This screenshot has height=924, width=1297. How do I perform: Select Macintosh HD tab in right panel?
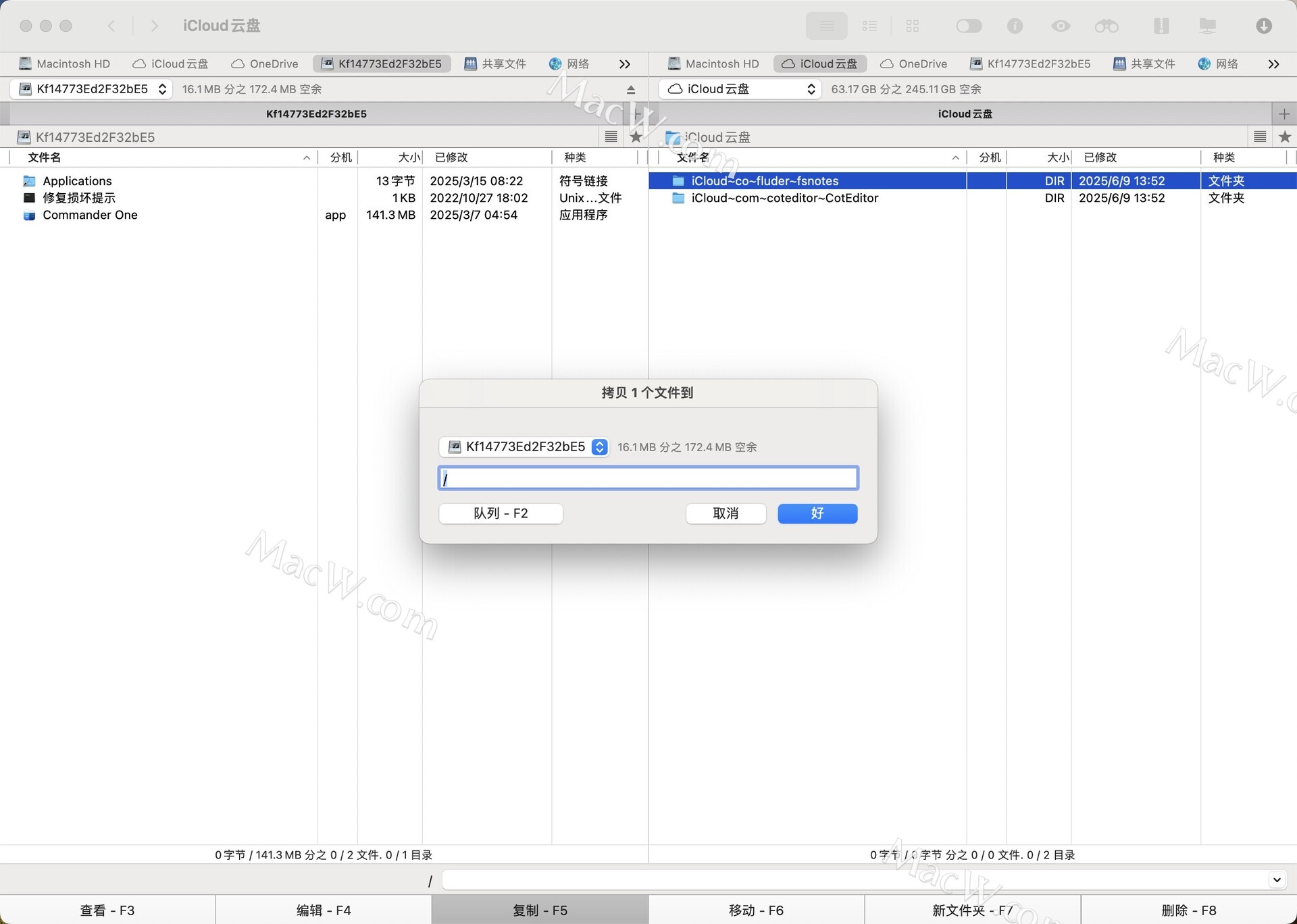[713, 63]
